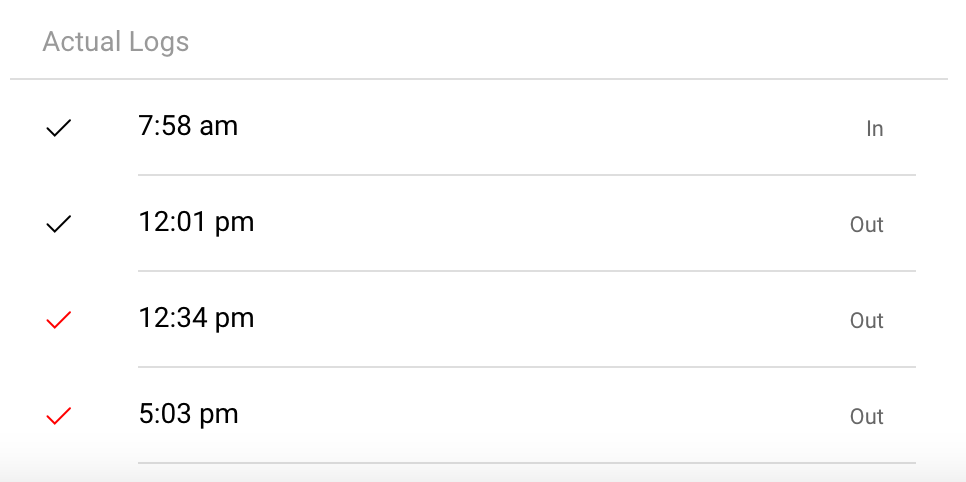This screenshot has height=482, width=966.
Task: Select the 5:03 pm time text
Action: (x=188, y=414)
